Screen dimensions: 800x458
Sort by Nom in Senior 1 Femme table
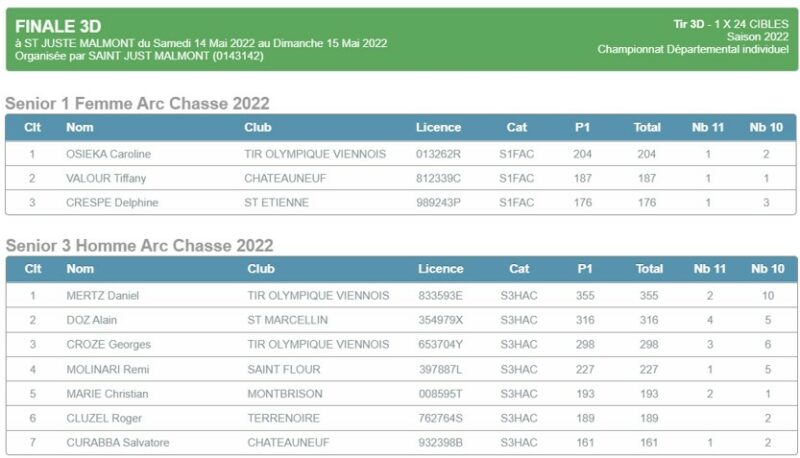click(x=79, y=127)
